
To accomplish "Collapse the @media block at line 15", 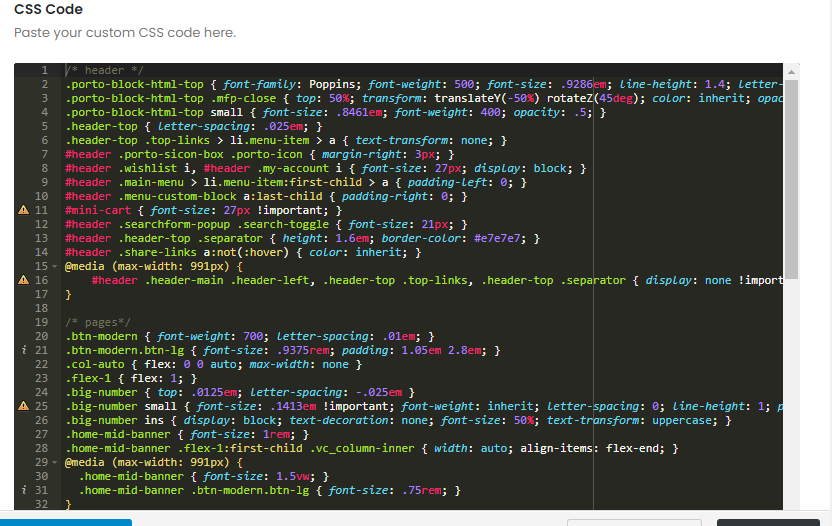I will pos(54,266).
